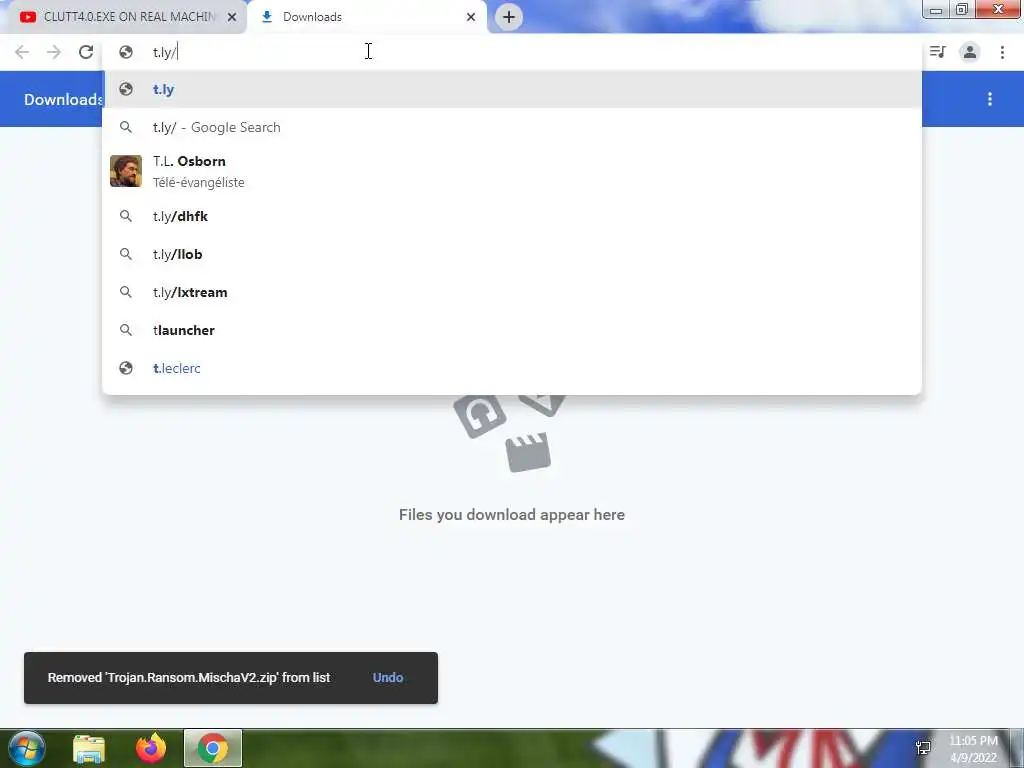The image size is (1024, 768).
Task: Click the network tray icon
Action: [x=923, y=748]
